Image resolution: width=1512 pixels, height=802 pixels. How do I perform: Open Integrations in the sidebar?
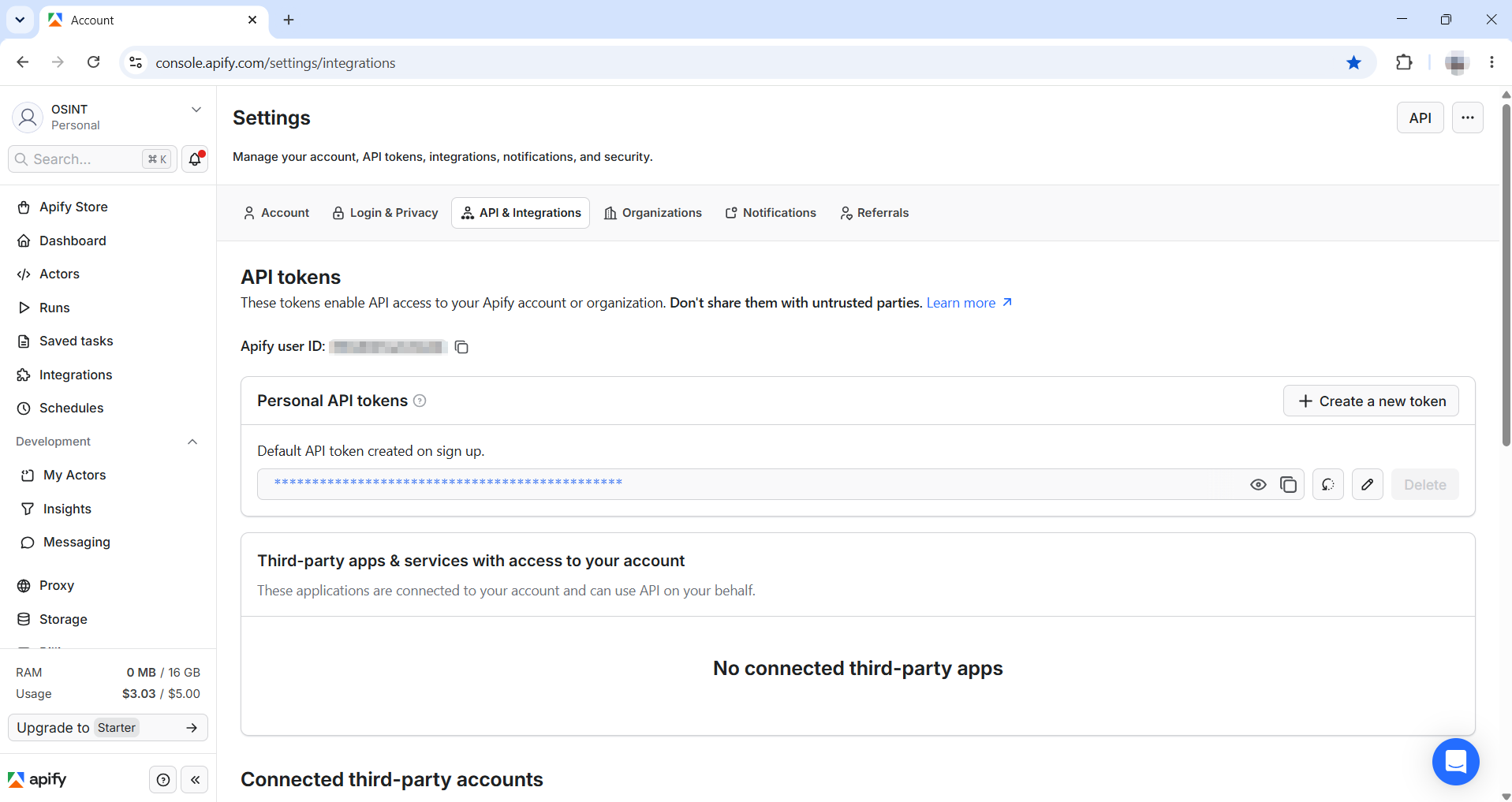tap(108, 375)
